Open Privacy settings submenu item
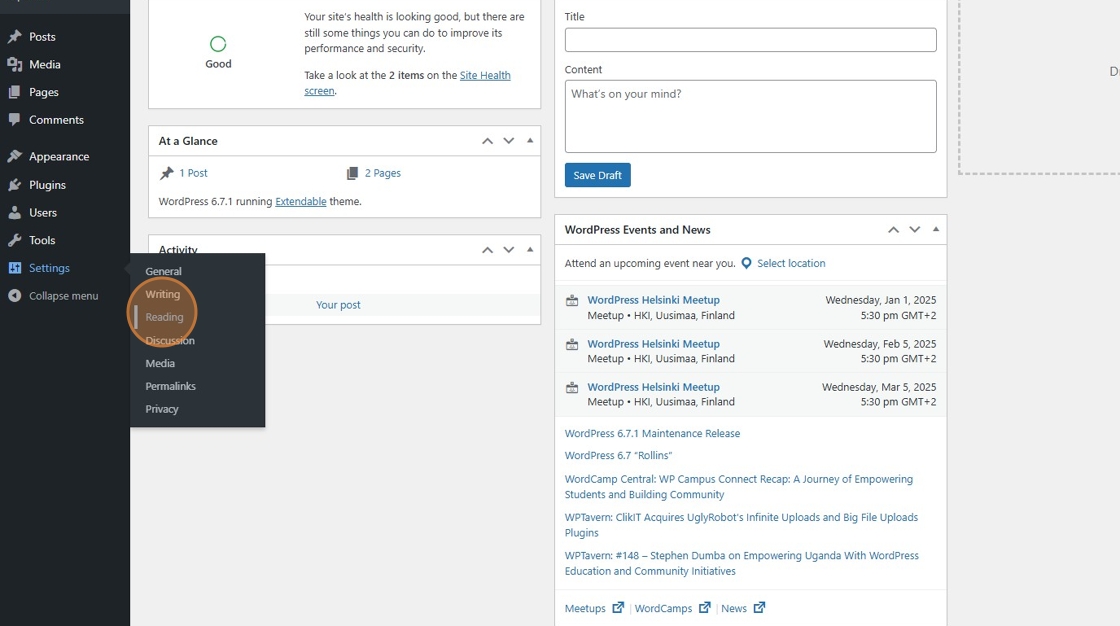The width and height of the screenshot is (1120, 626). [162, 409]
